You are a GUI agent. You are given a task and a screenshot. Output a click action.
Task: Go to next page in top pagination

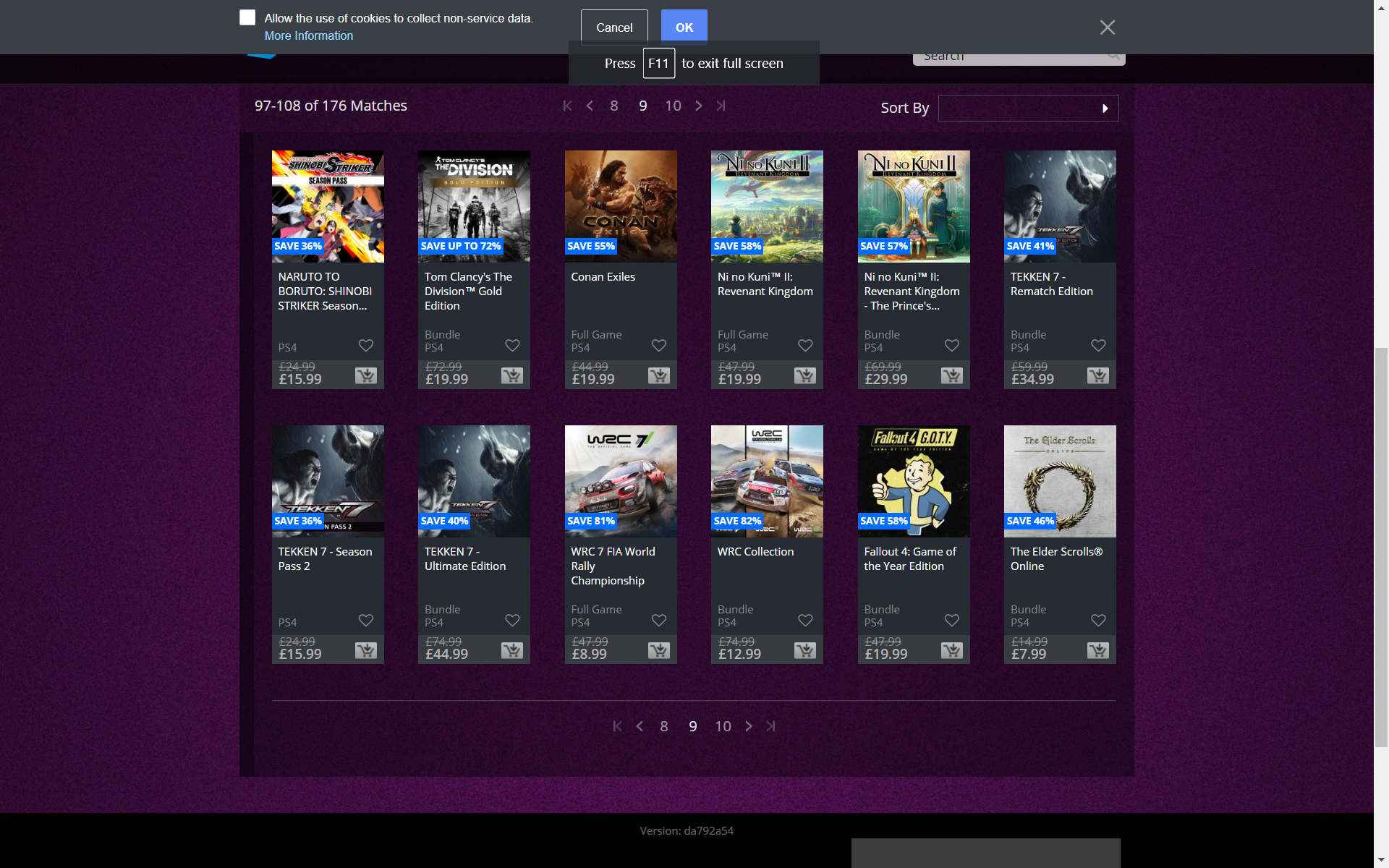click(x=698, y=106)
